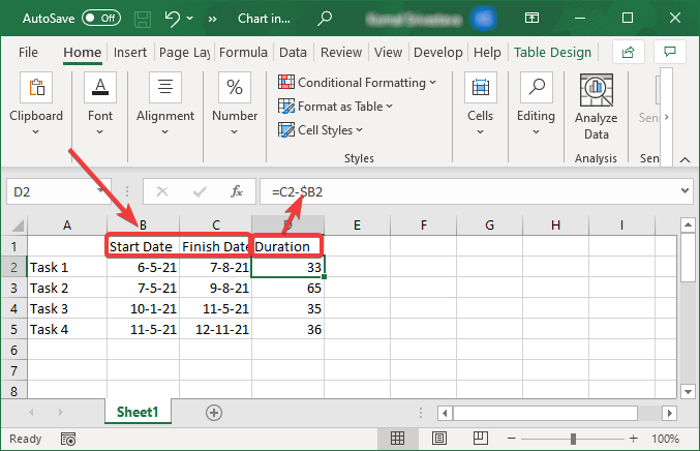
Task: Switch to the Table Design tab
Action: click(552, 52)
